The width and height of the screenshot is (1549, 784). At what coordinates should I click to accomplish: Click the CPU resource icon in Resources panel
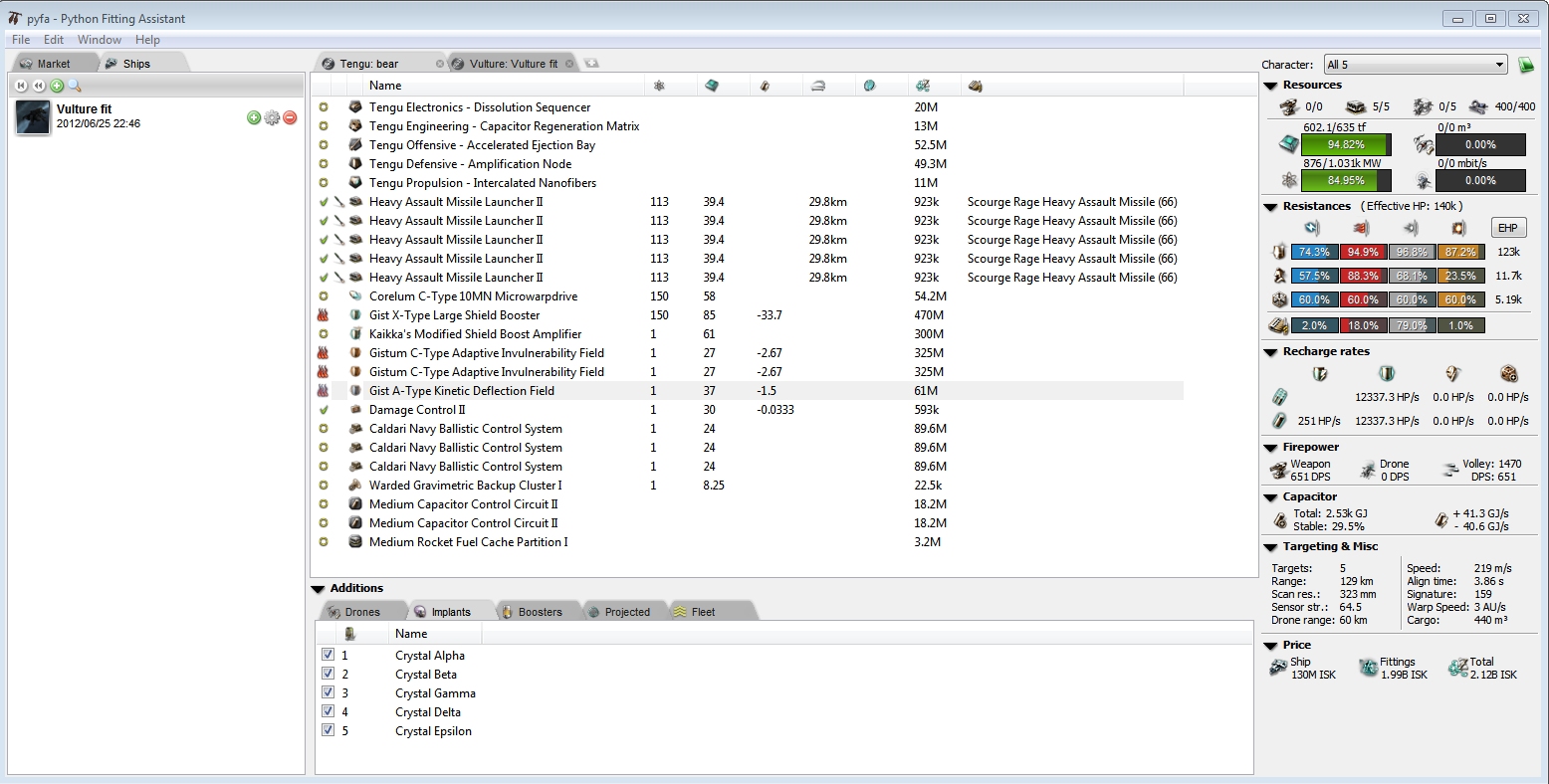point(1289,144)
